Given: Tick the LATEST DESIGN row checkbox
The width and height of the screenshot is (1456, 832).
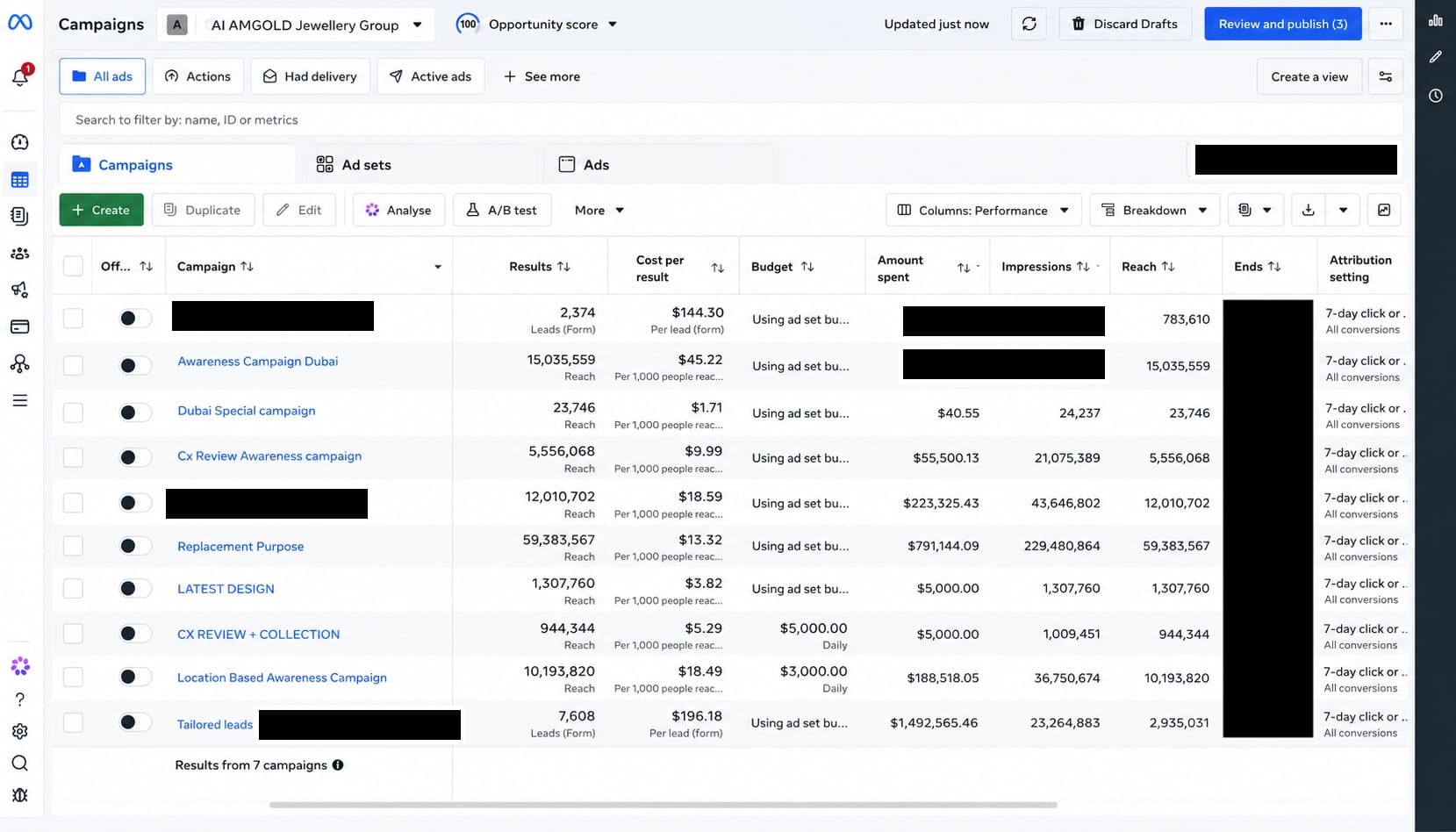Looking at the screenshot, I should point(74,589).
